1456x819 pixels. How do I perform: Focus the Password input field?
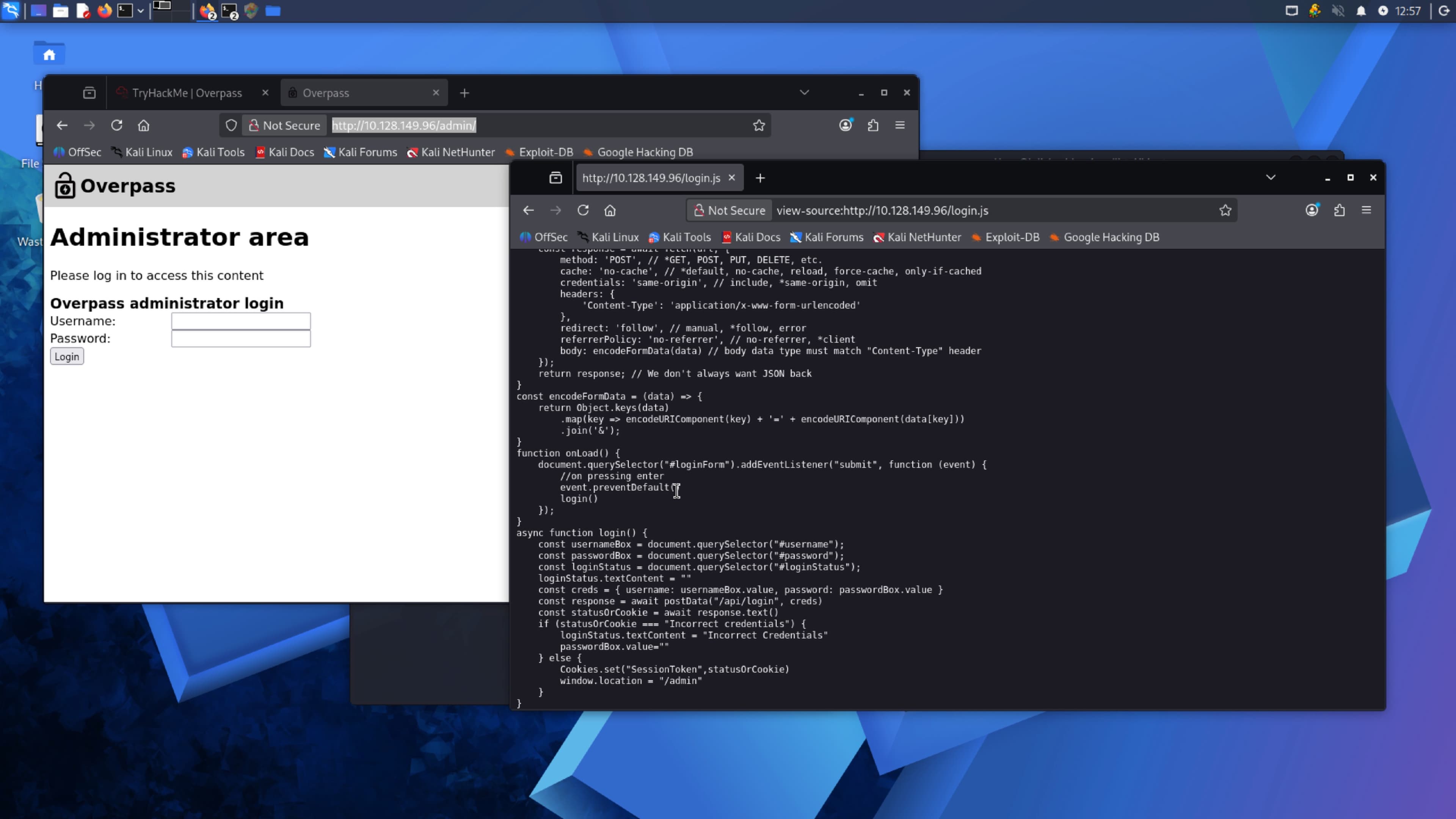click(241, 339)
